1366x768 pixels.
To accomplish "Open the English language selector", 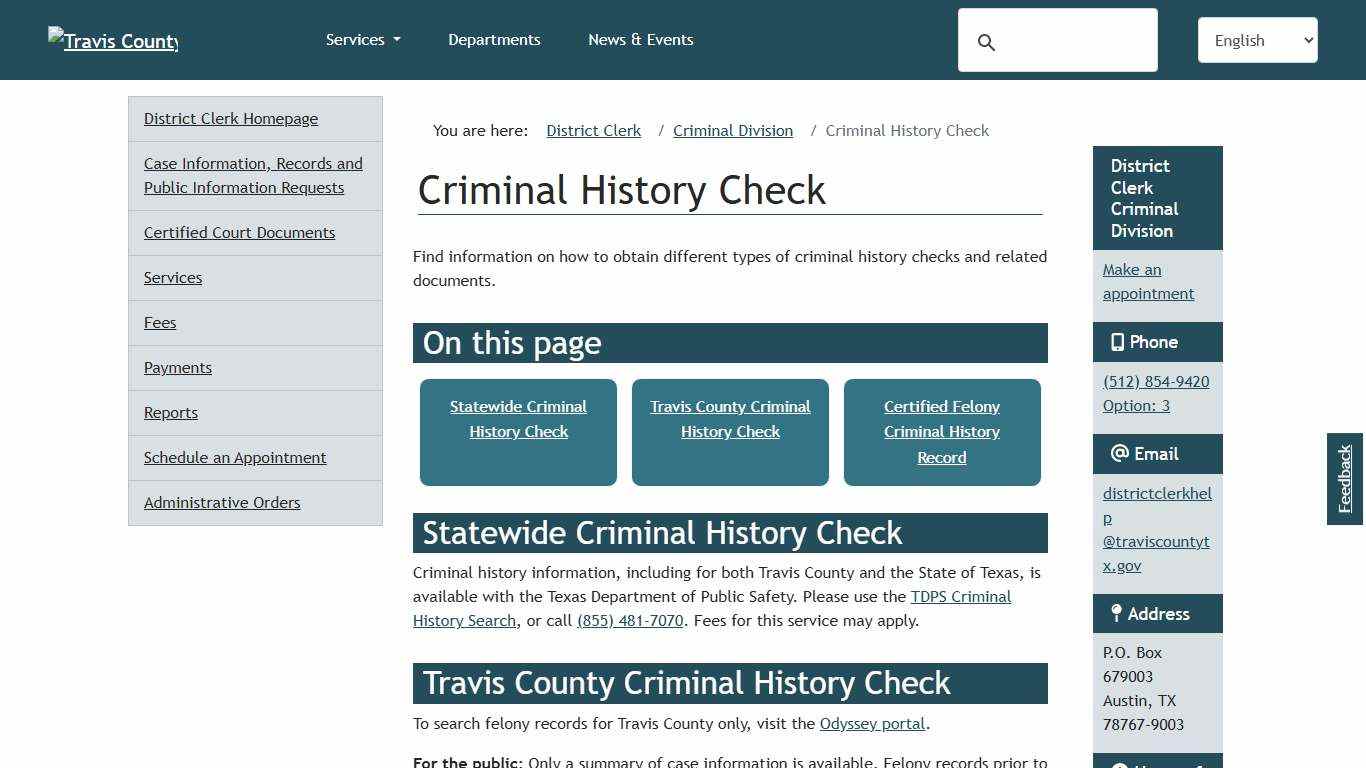I will click(x=1257, y=40).
